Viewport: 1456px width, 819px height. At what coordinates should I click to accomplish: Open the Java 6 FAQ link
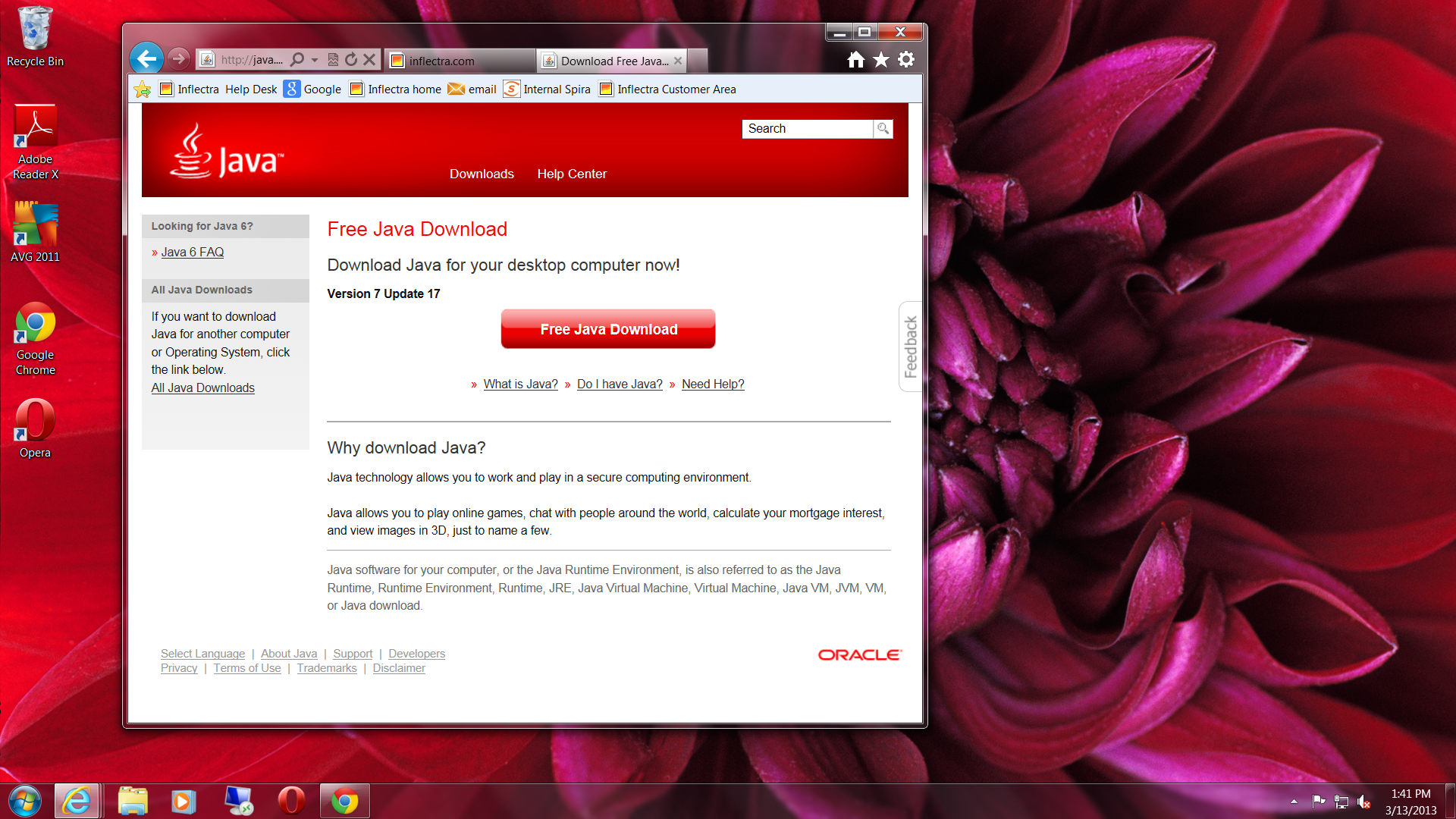[192, 252]
